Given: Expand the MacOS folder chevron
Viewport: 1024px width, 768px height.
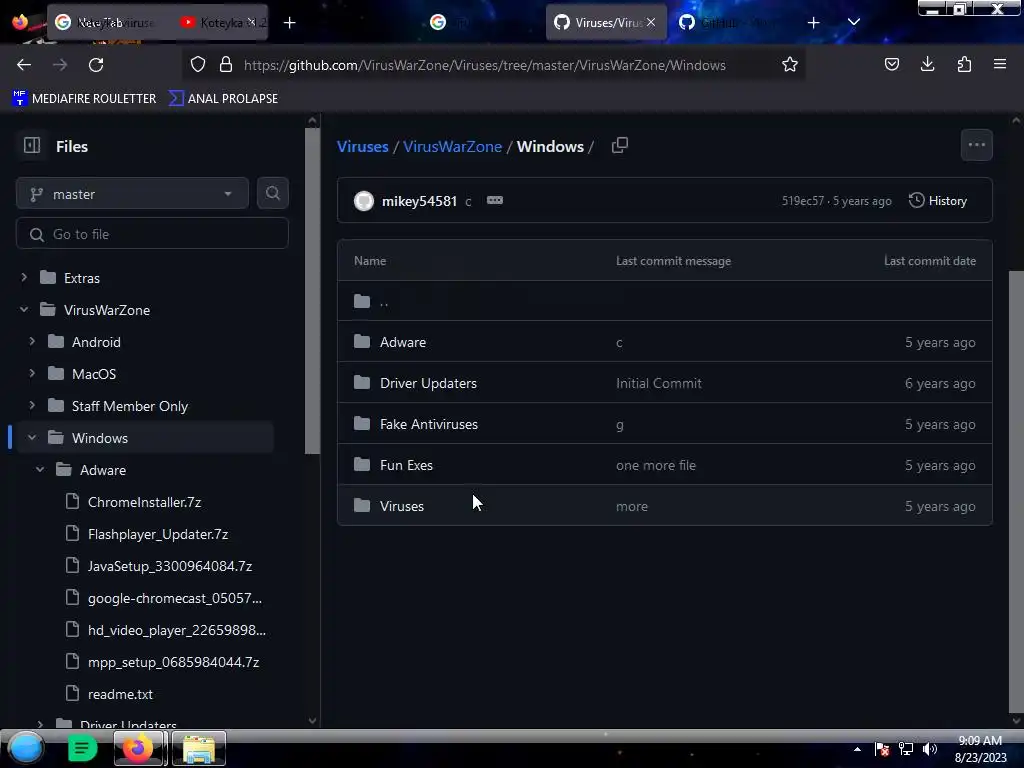Looking at the screenshot, I should 32,374.
